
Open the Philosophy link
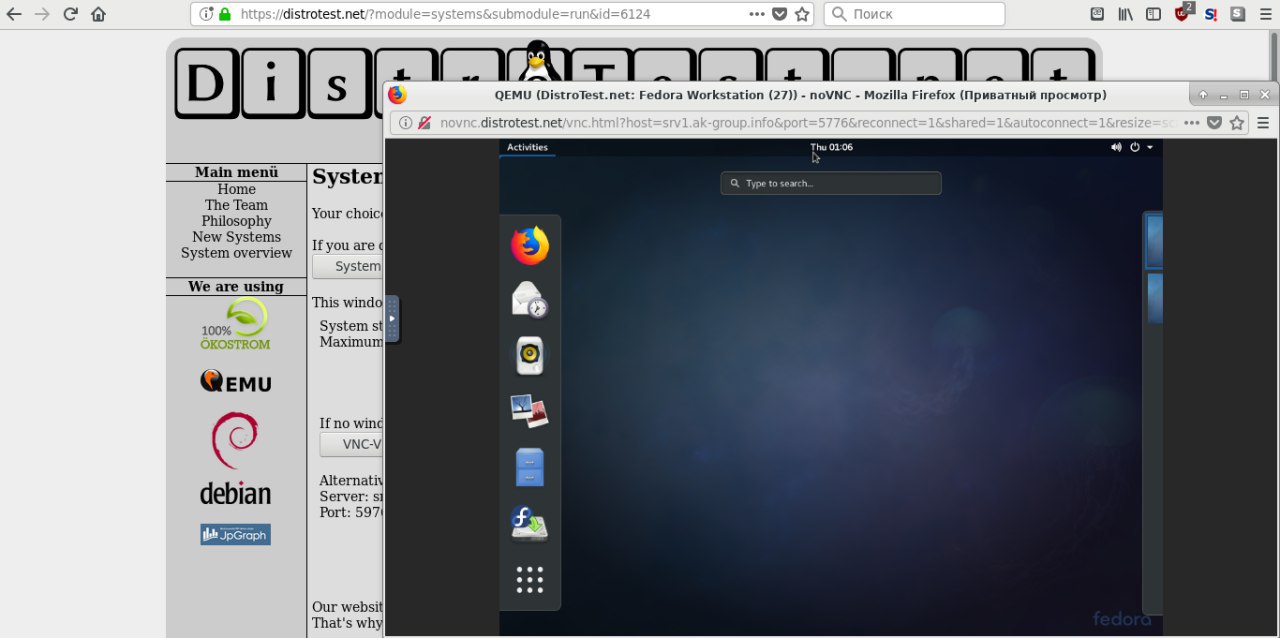237,221
